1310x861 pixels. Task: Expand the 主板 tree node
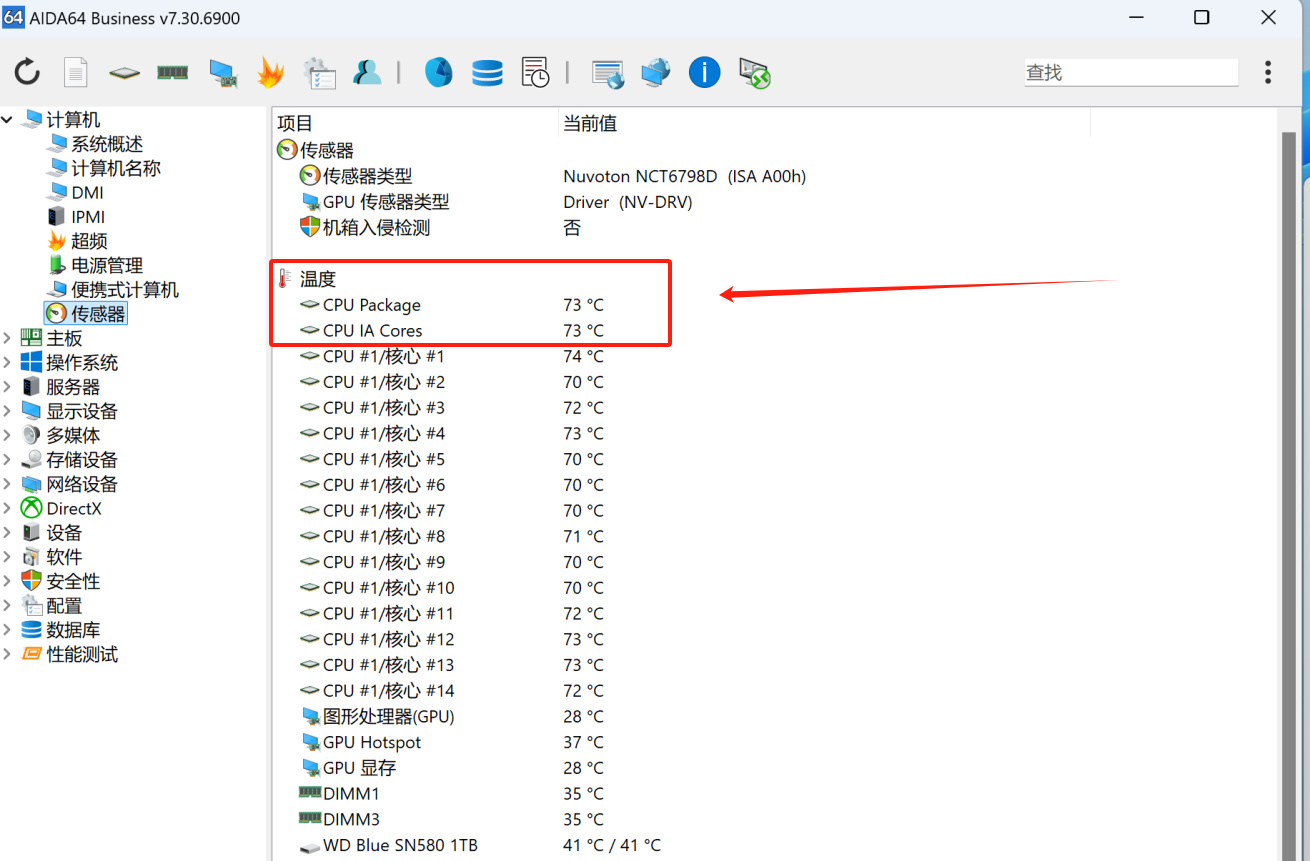pyautogui.click(x=8, y=338)
